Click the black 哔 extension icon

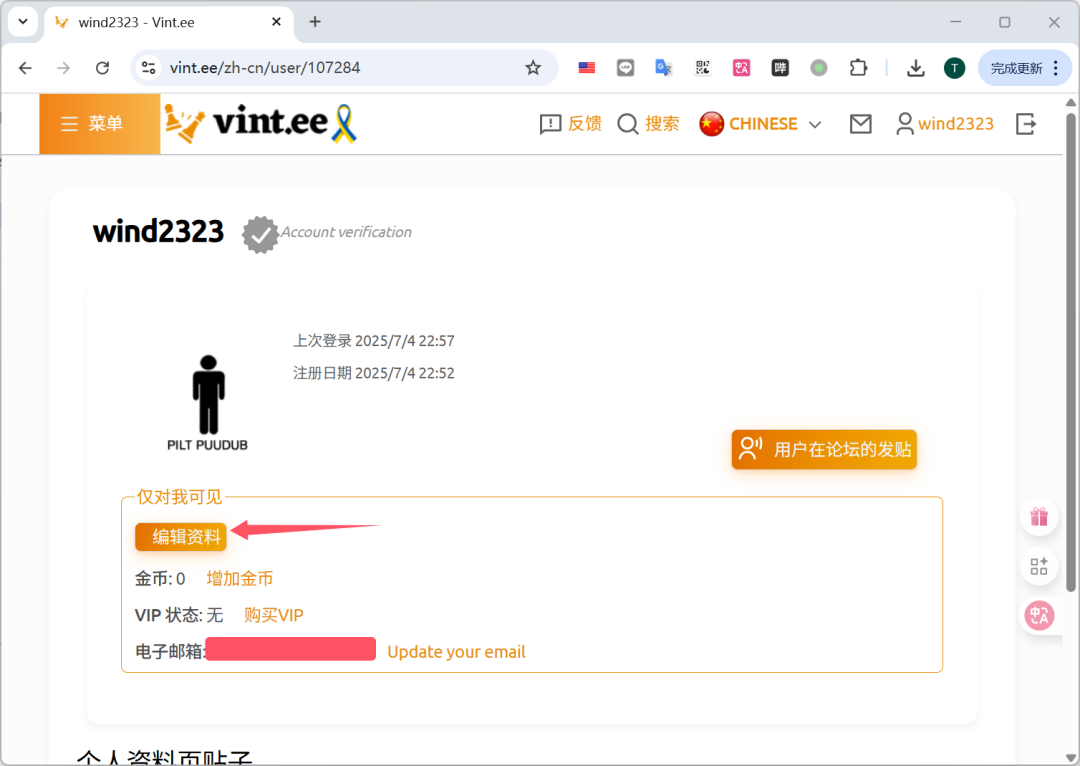coord(780,68)
